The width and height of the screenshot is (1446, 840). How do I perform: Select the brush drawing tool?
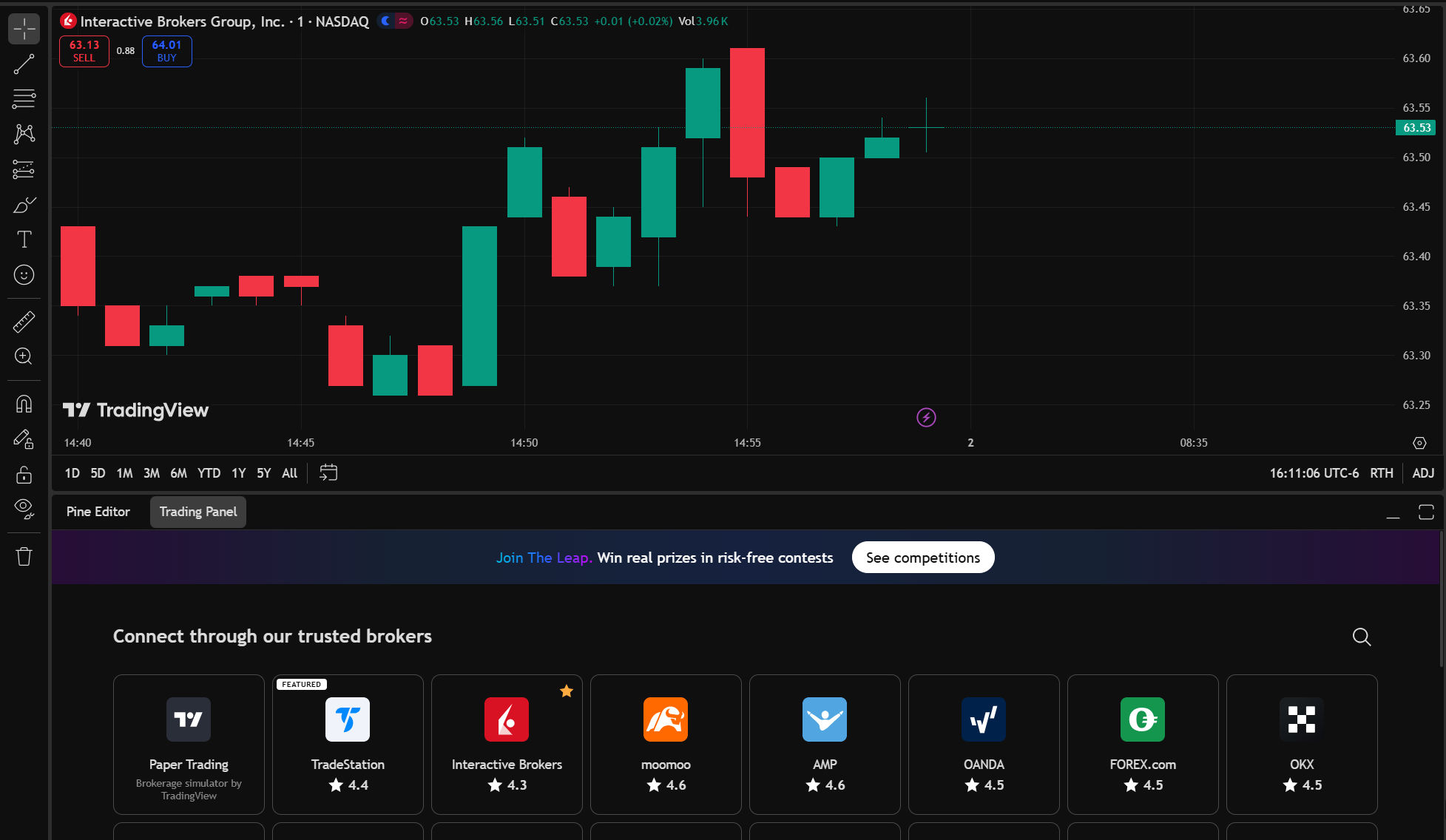(24, 205)
